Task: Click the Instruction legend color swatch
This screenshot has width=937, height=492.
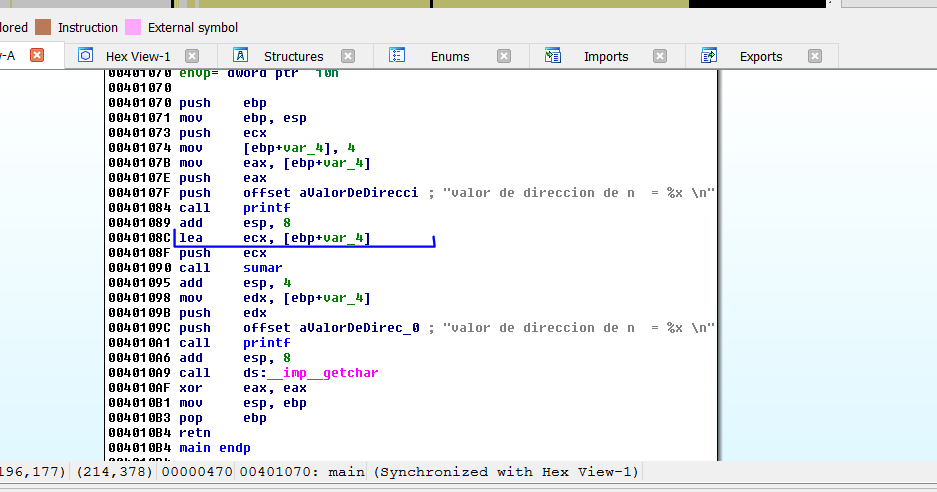Action: click(x=44, y=27)
